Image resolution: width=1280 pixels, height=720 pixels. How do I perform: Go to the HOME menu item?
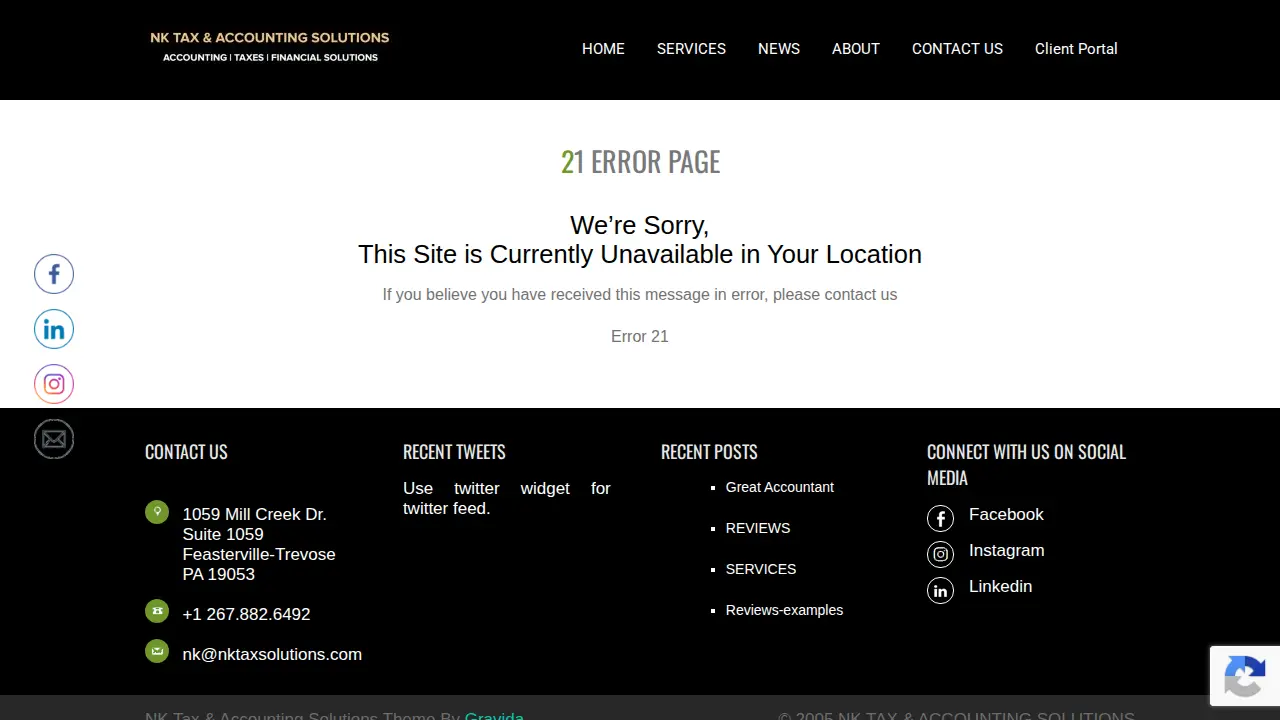tap(603, 49)
